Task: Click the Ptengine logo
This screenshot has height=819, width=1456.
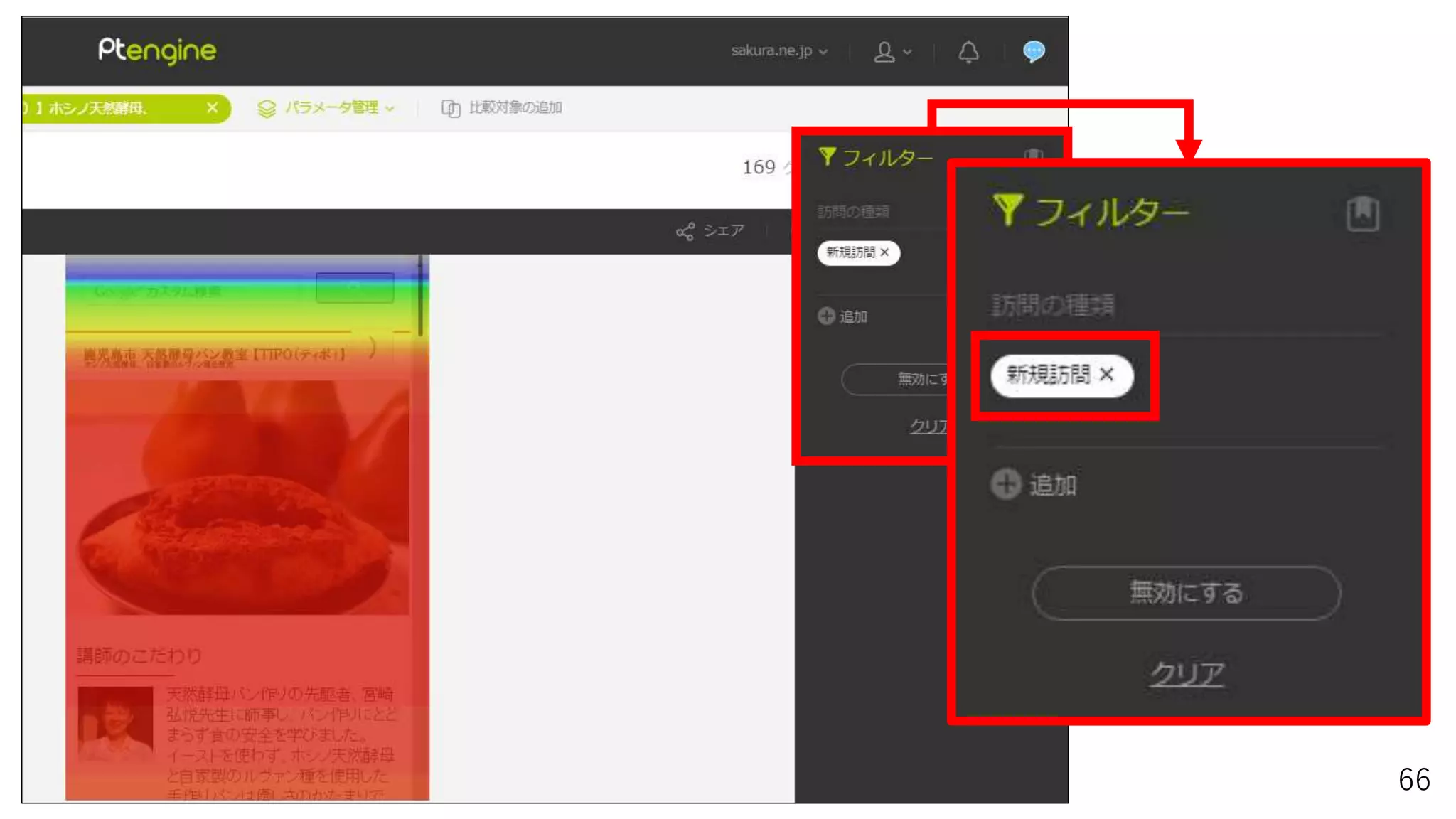Action: [x=157, y=50]
